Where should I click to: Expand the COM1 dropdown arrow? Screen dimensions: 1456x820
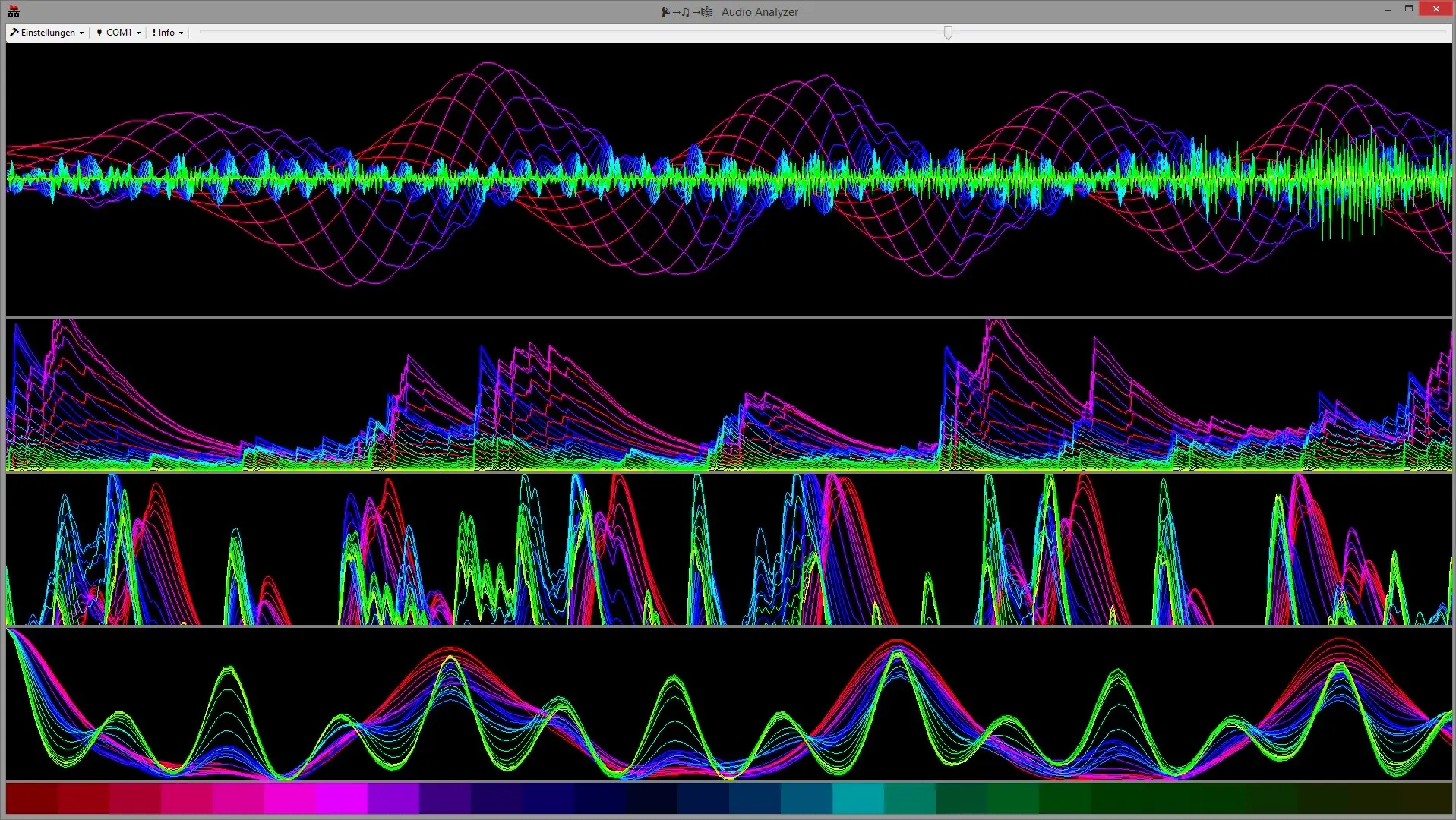click(x=138, y=33)
